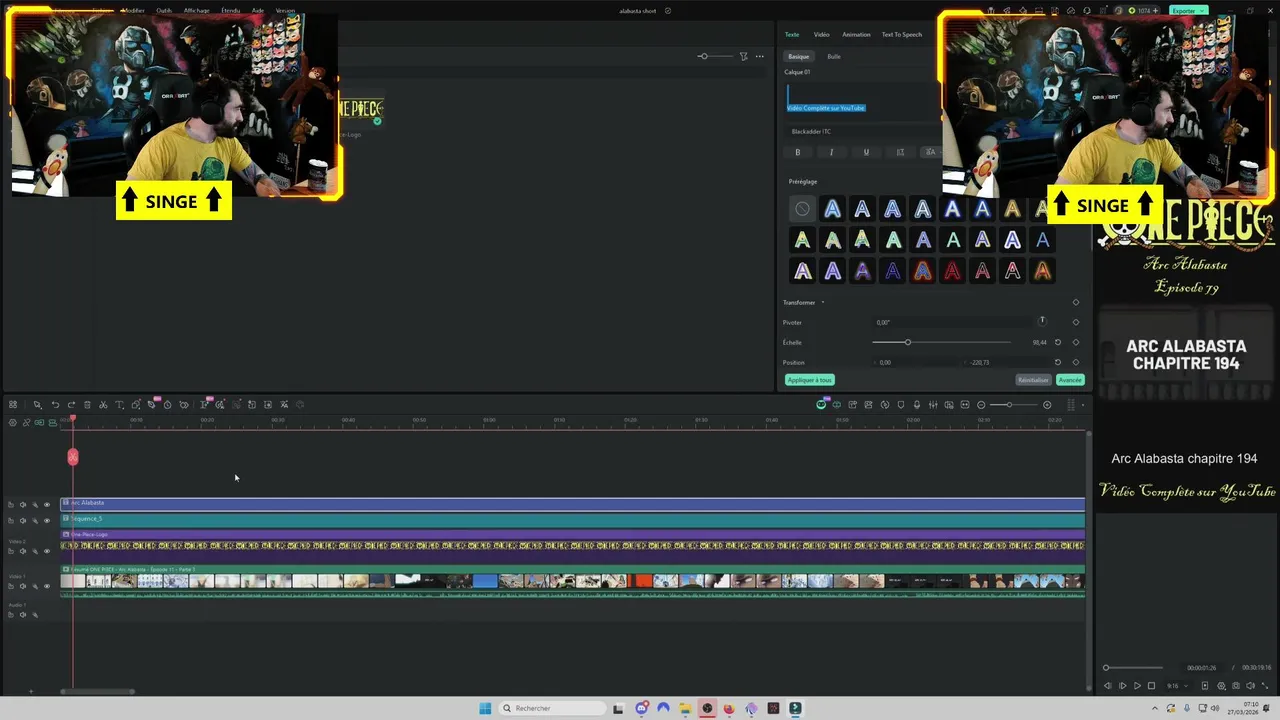
Task: Mute the Video 2 track speaker
Action: (23, 551)
